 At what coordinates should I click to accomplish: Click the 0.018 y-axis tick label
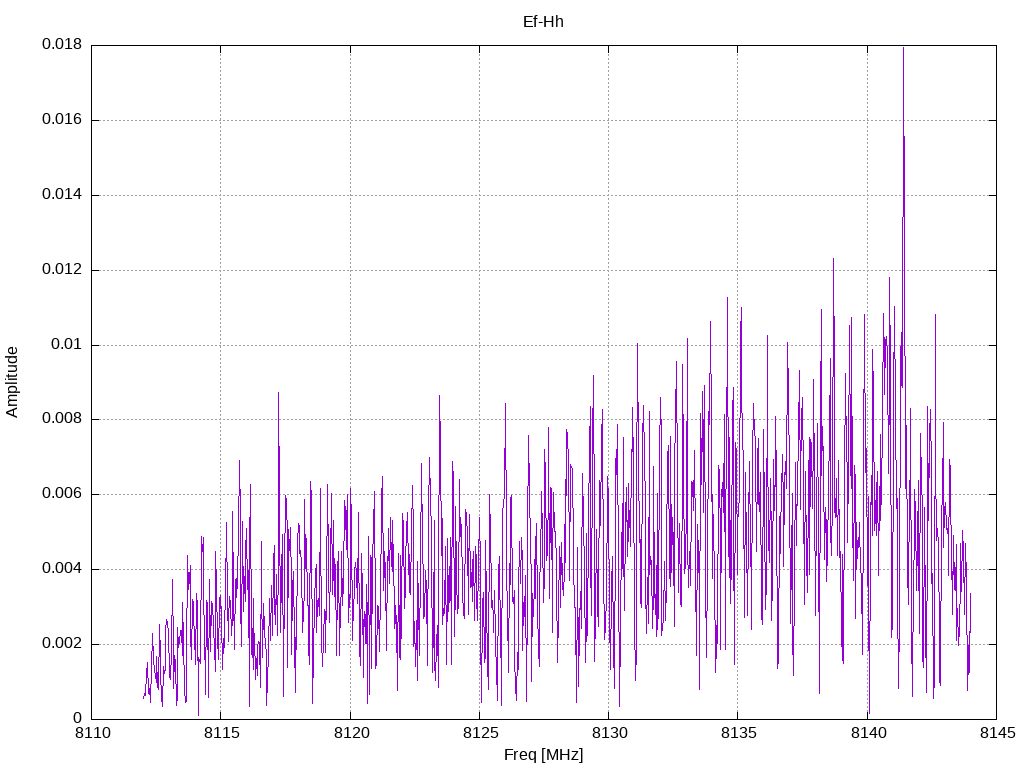(x=62, y=44)
